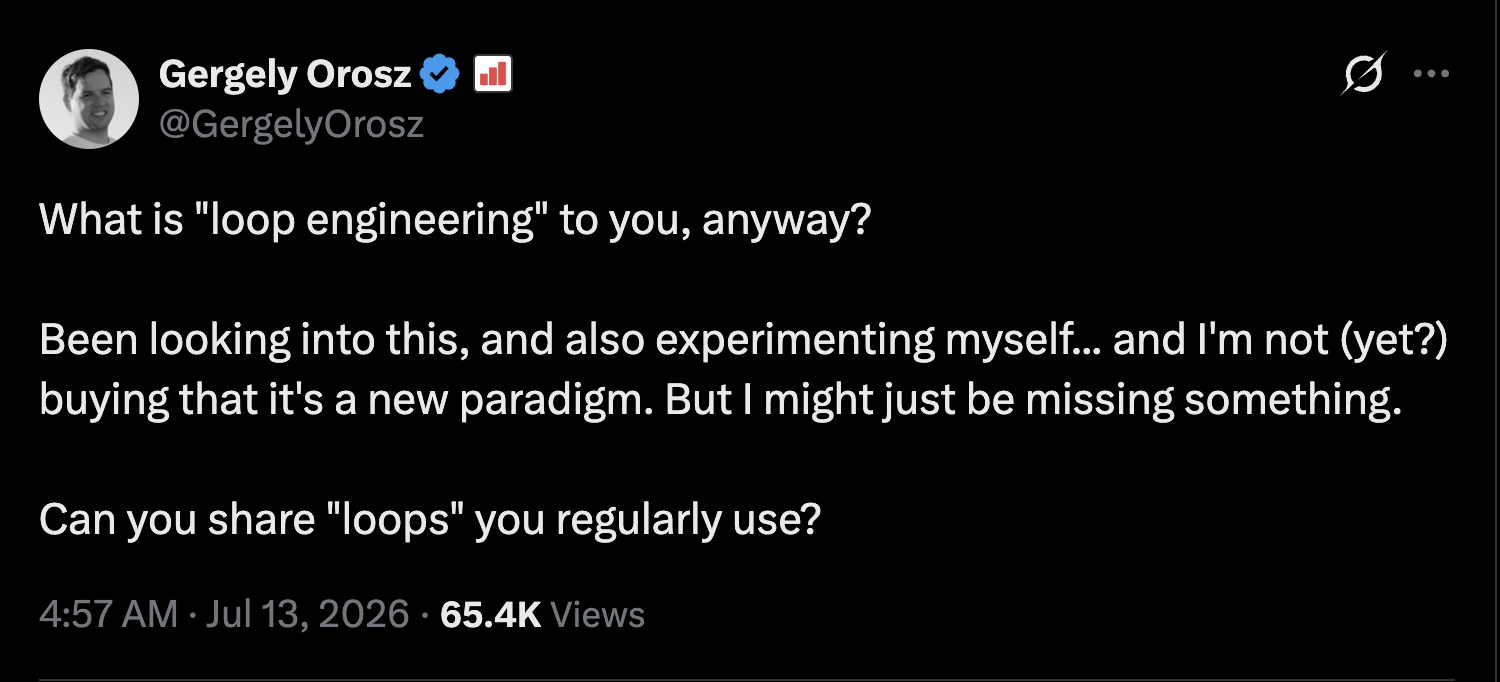
Task: Click the Jul 13, 2026 date
Action: click(x=307, y=614)
